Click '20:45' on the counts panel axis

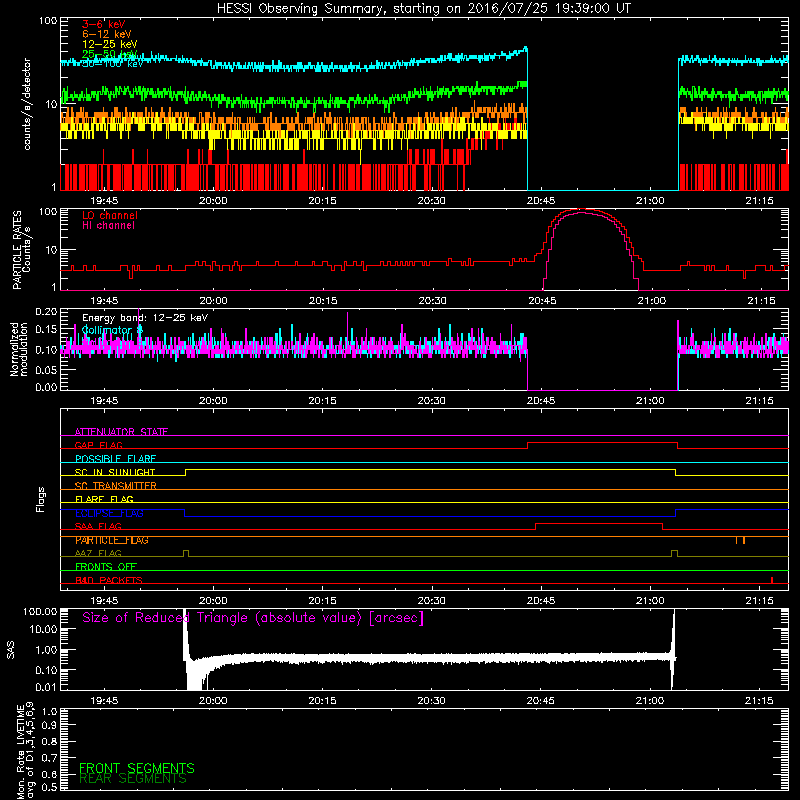point(541,201)
